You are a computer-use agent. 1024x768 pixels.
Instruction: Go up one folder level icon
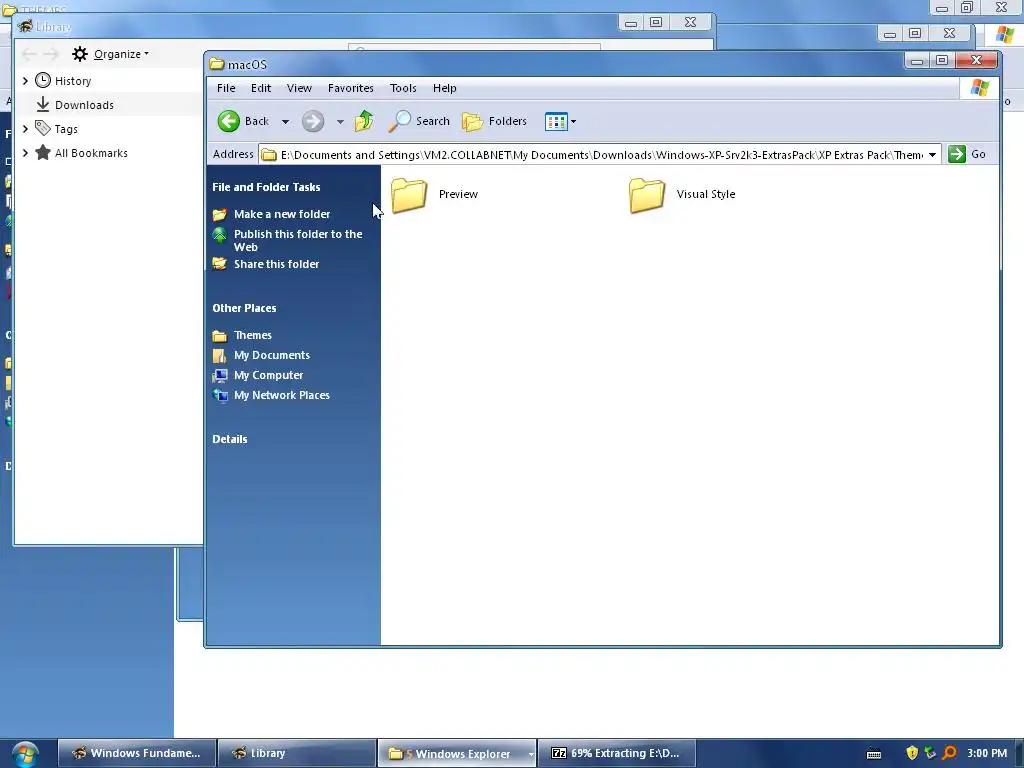point(364,121)
